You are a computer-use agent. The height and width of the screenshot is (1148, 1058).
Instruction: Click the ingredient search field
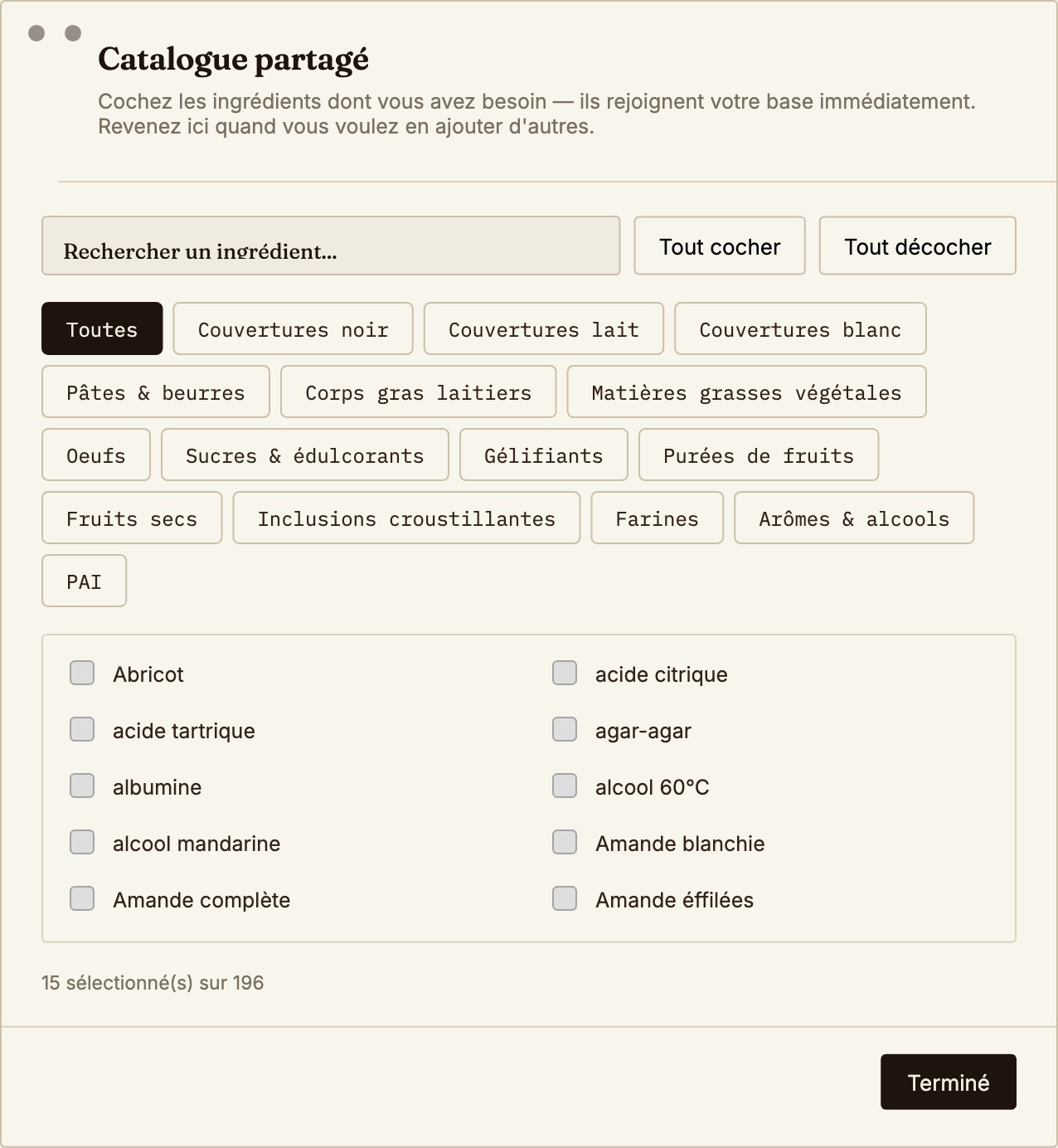331,246
